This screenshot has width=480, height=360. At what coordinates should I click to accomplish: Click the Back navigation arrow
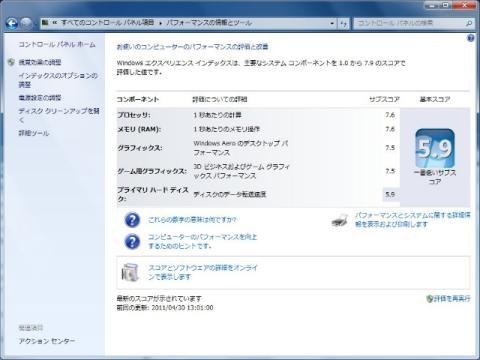pos(12,23)
